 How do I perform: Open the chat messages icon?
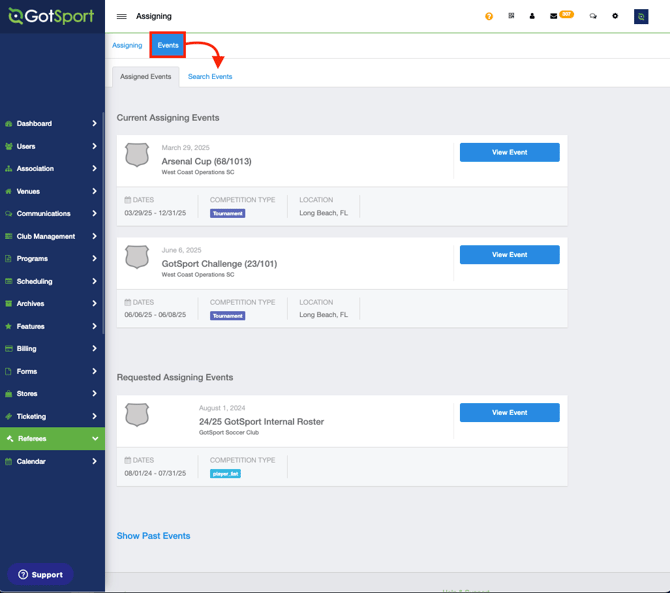tap(593, 16)
